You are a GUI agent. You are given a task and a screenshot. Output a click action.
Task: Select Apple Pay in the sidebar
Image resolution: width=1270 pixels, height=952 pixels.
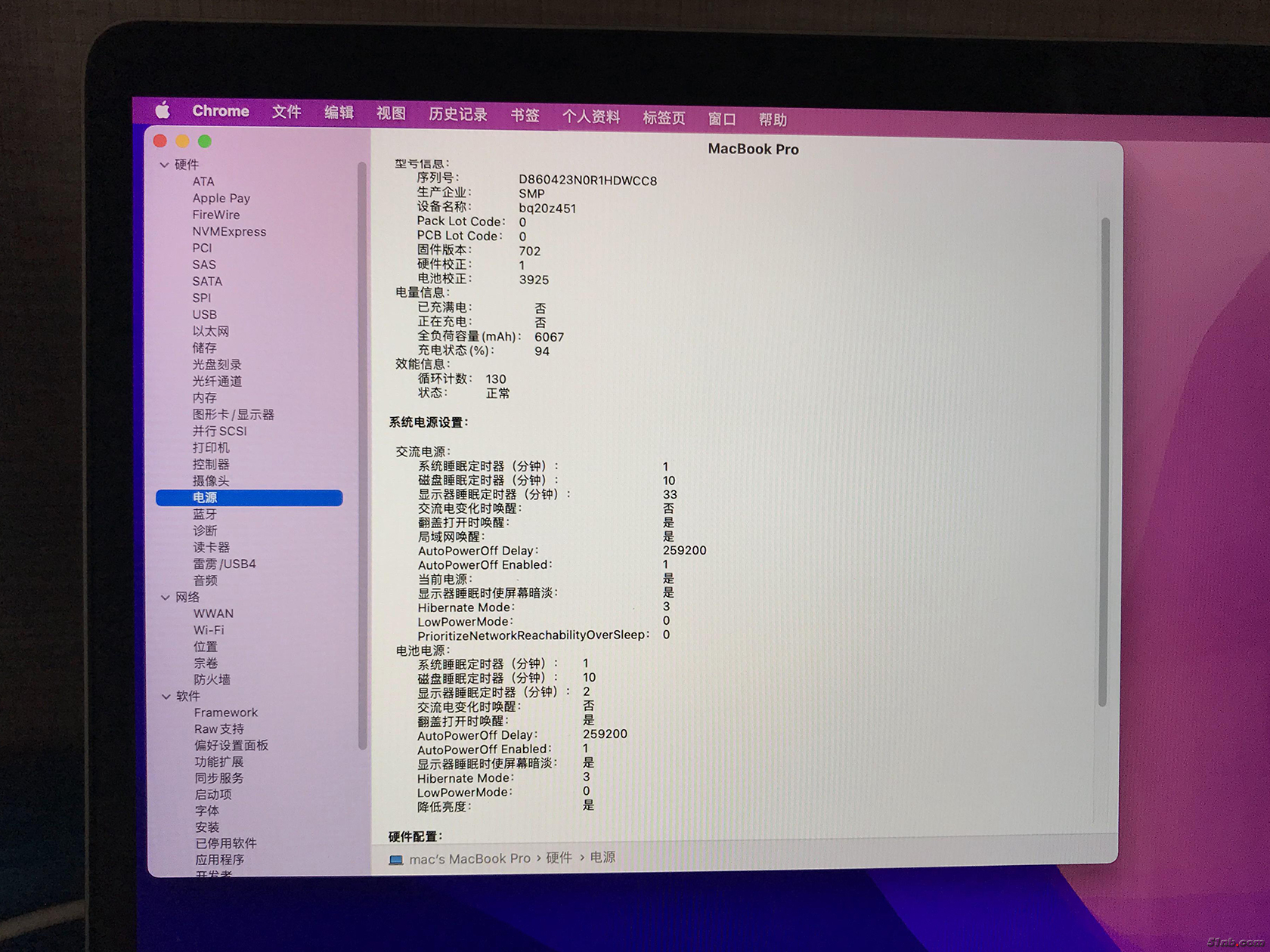coord(221,198)
